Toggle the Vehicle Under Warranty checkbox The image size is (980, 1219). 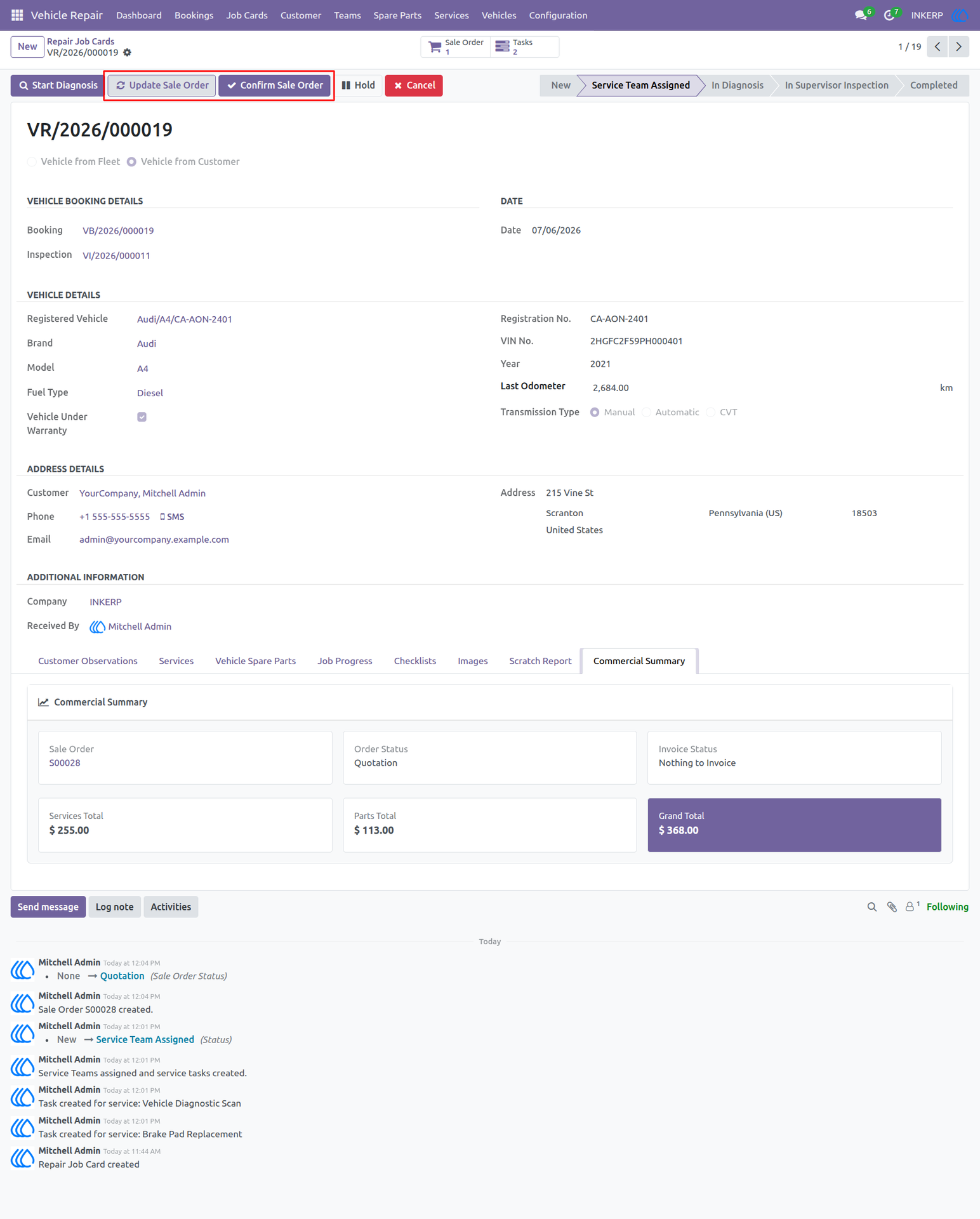(x=142, y=417)
